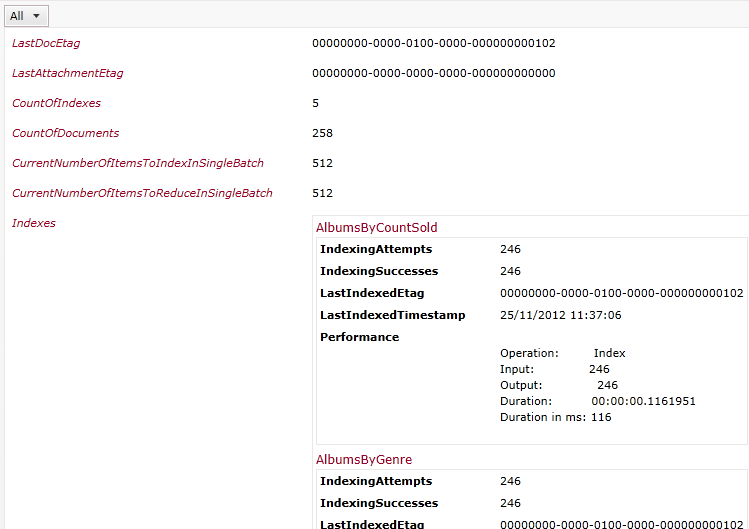Click LastDocEtag value ending 0102
Screen dimensions: 749x529
(434, 43)
